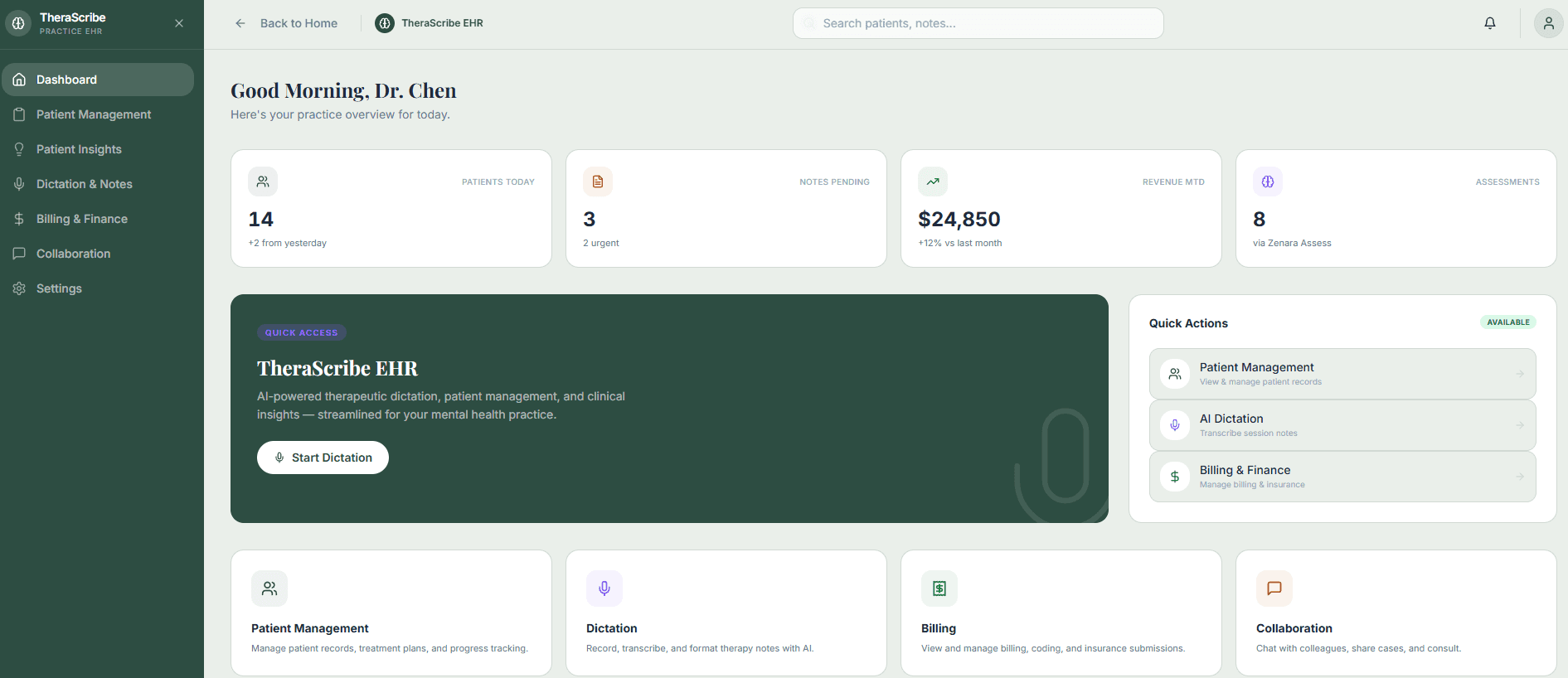1568x678 pixels.
Task: Open the Billing feature card
Action: (x=1061, y=613)
